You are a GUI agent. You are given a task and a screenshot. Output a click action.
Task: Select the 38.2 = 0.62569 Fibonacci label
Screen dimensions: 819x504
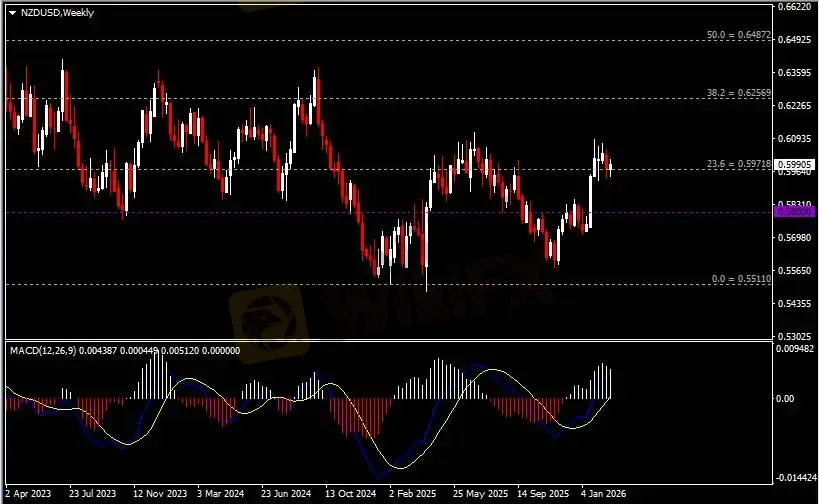(739, 92)
